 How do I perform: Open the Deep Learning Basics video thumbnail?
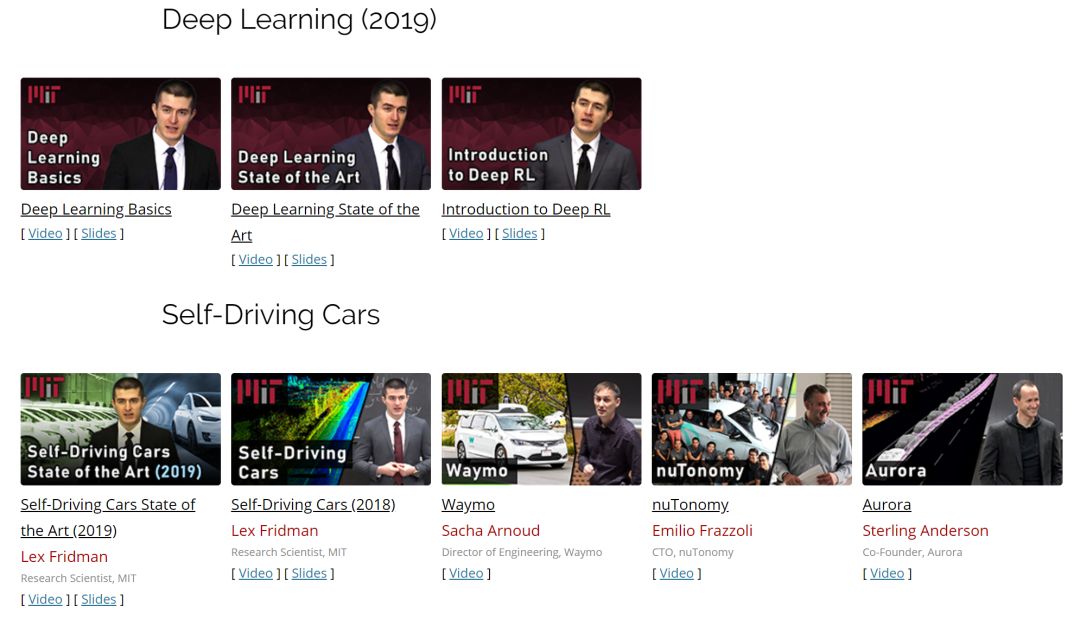point(121,134)
